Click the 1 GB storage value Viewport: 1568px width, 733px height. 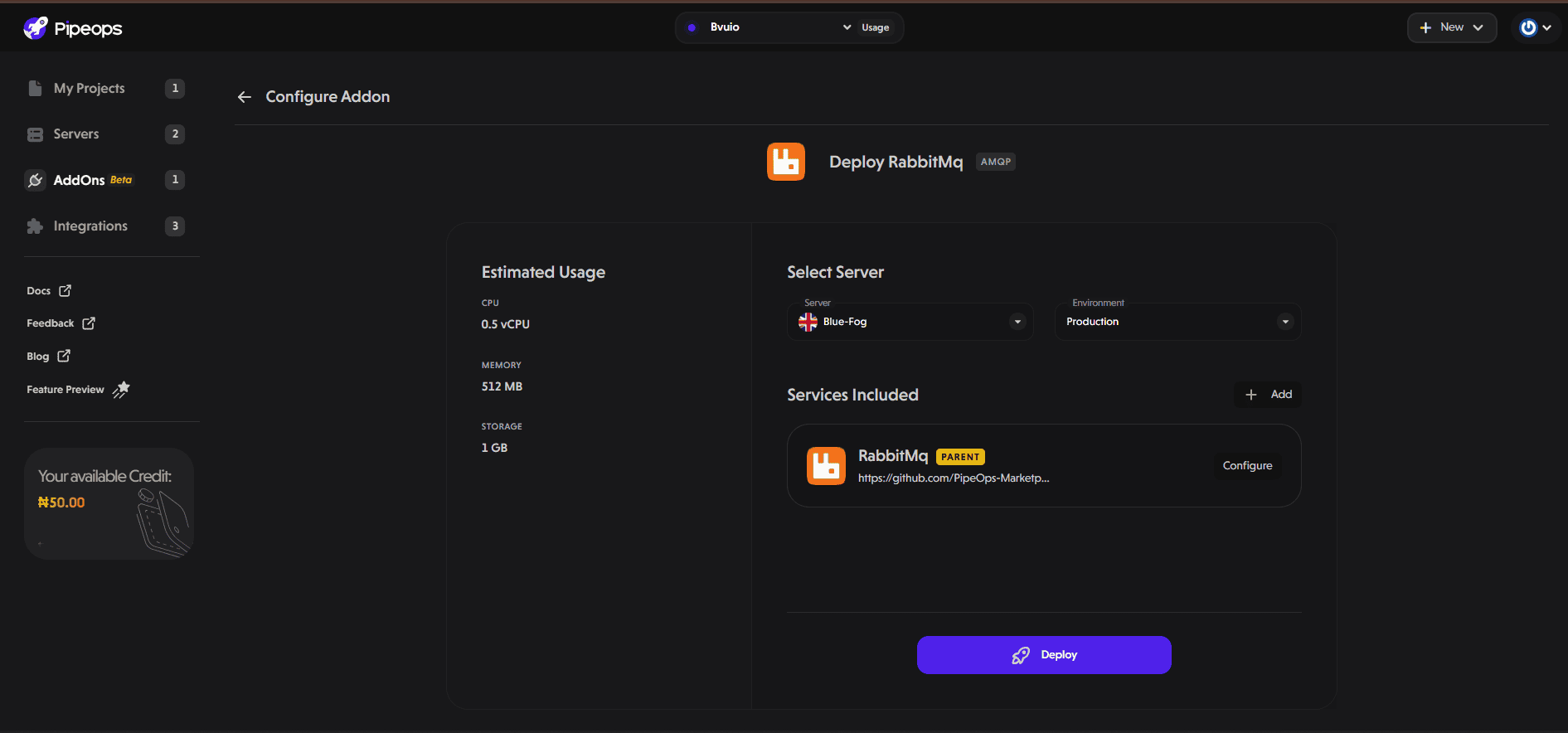[494, 448]
